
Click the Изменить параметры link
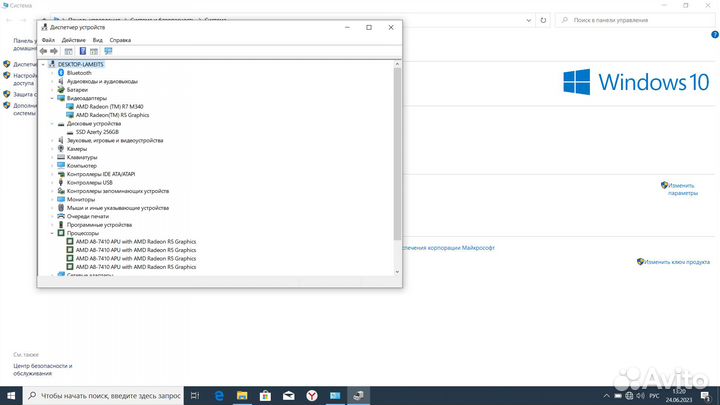681,189
